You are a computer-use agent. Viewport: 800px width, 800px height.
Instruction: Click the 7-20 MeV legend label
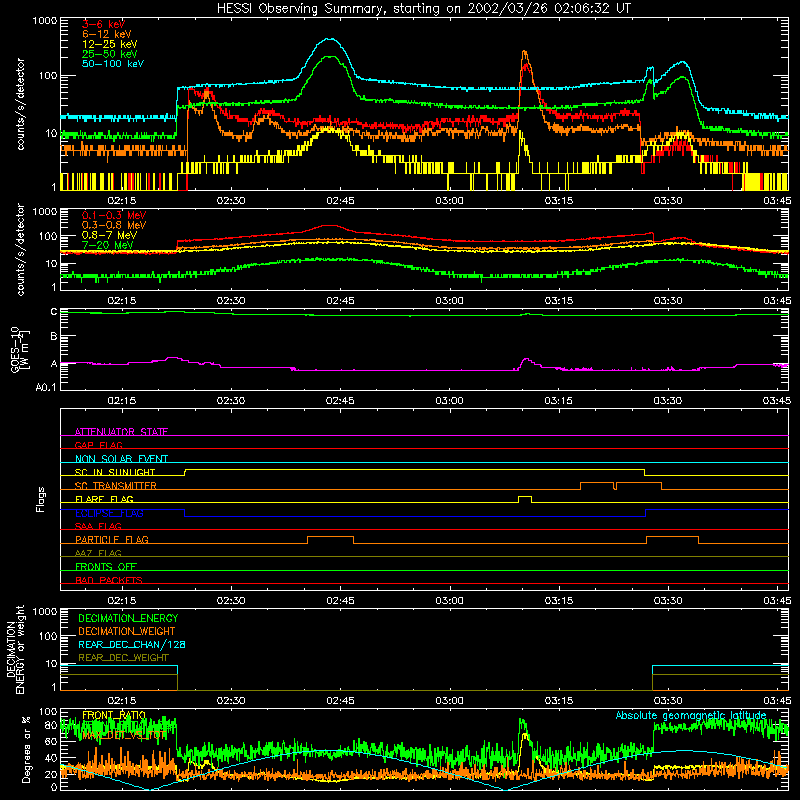(x=108, y=245)
